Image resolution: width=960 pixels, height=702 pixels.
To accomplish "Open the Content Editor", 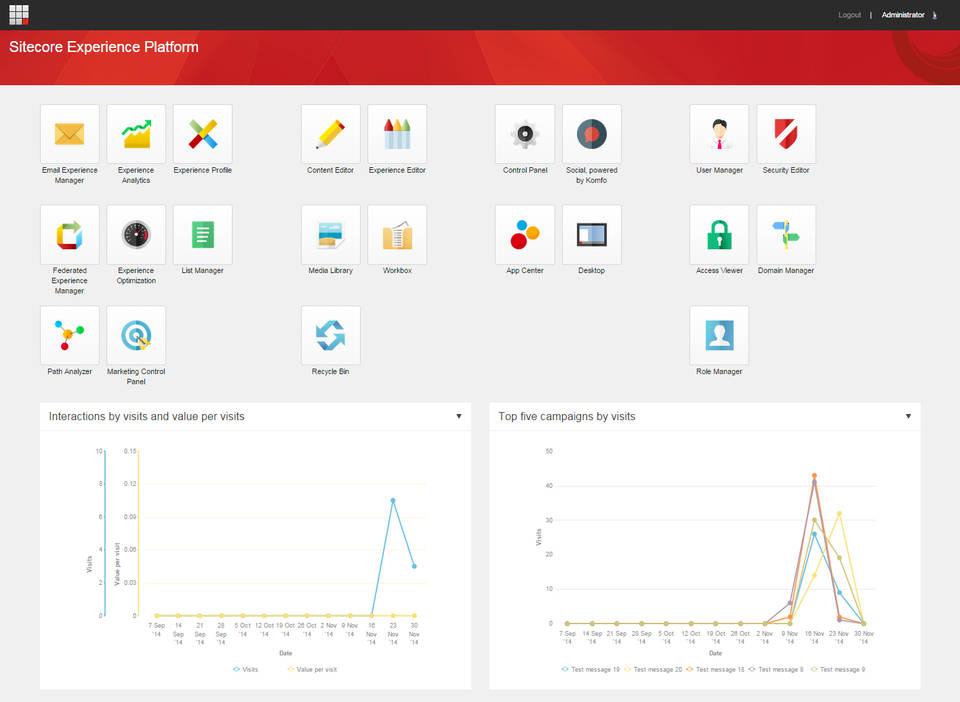I will [330, 133].
